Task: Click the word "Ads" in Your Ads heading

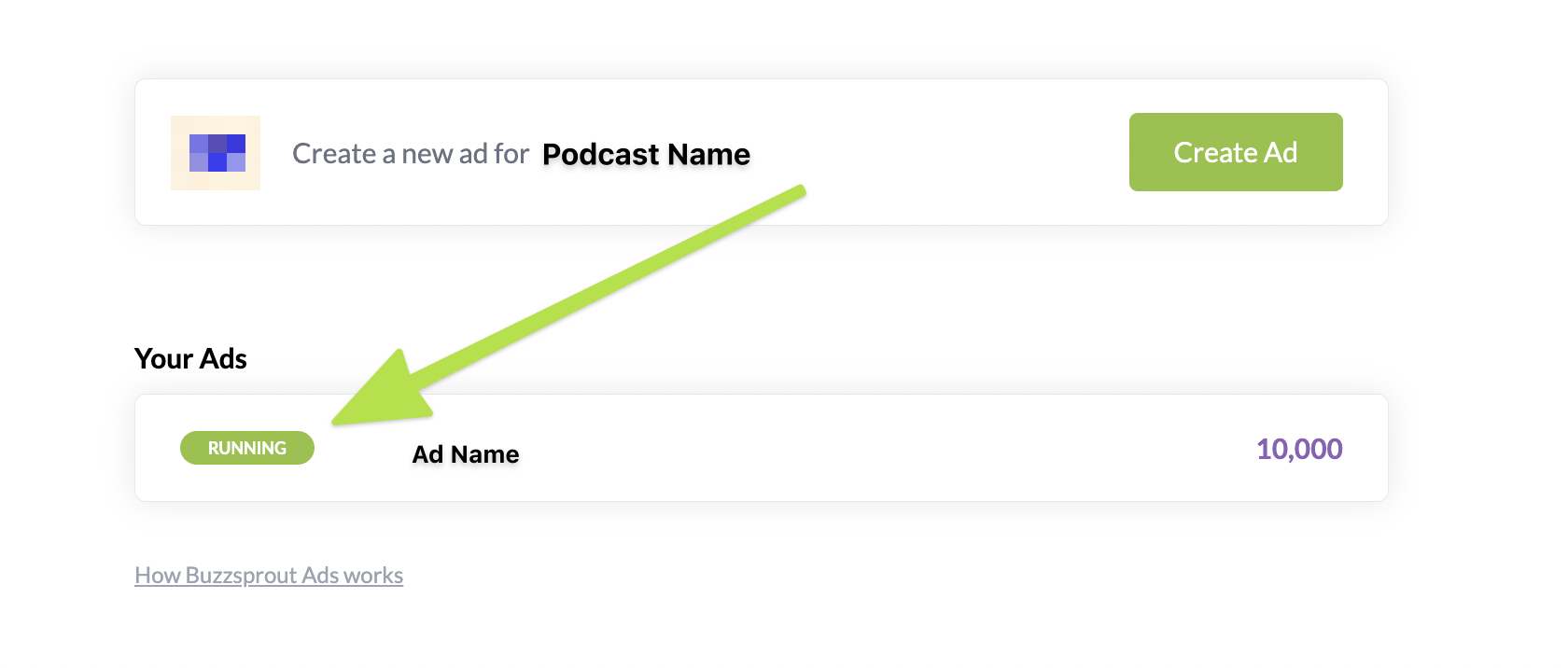Action: pos(224,358)
